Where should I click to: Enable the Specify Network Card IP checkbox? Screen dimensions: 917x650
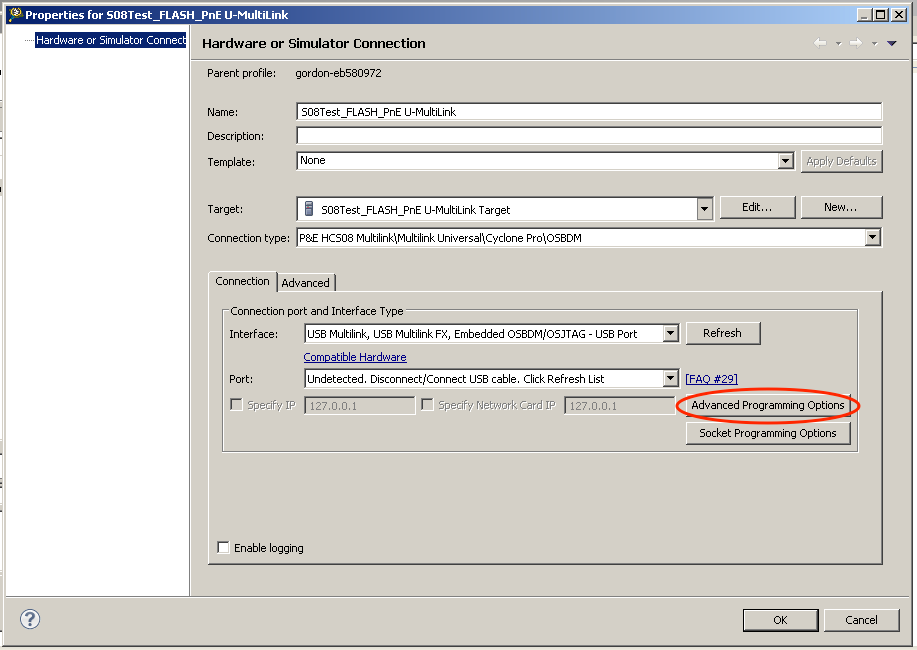[428, 405]
